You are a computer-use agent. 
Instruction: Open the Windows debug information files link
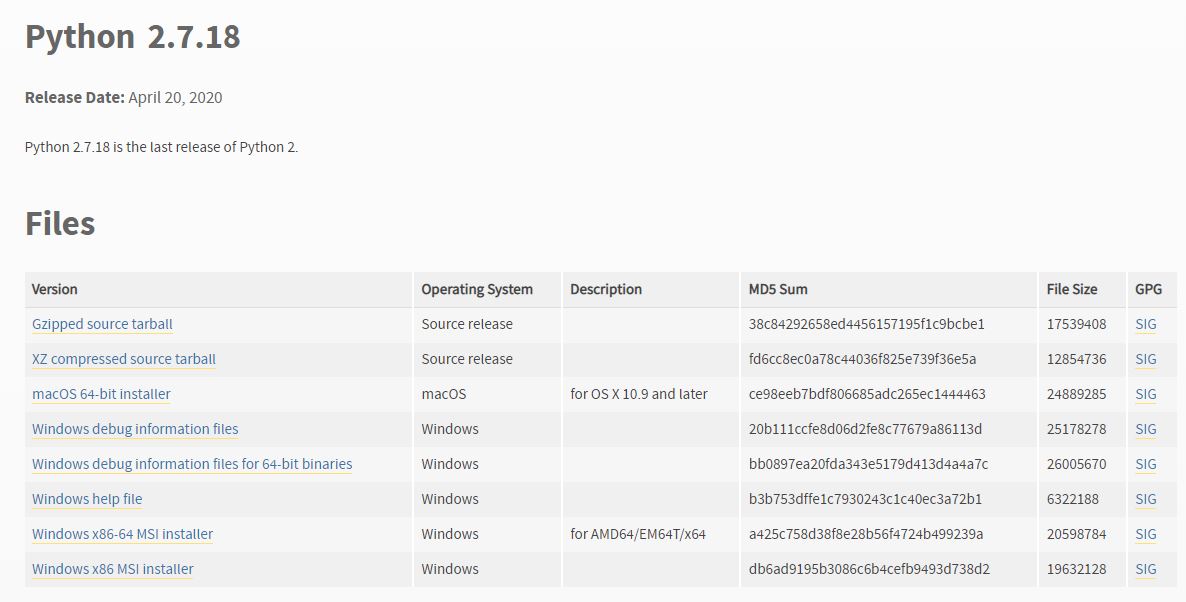[135, 429]
